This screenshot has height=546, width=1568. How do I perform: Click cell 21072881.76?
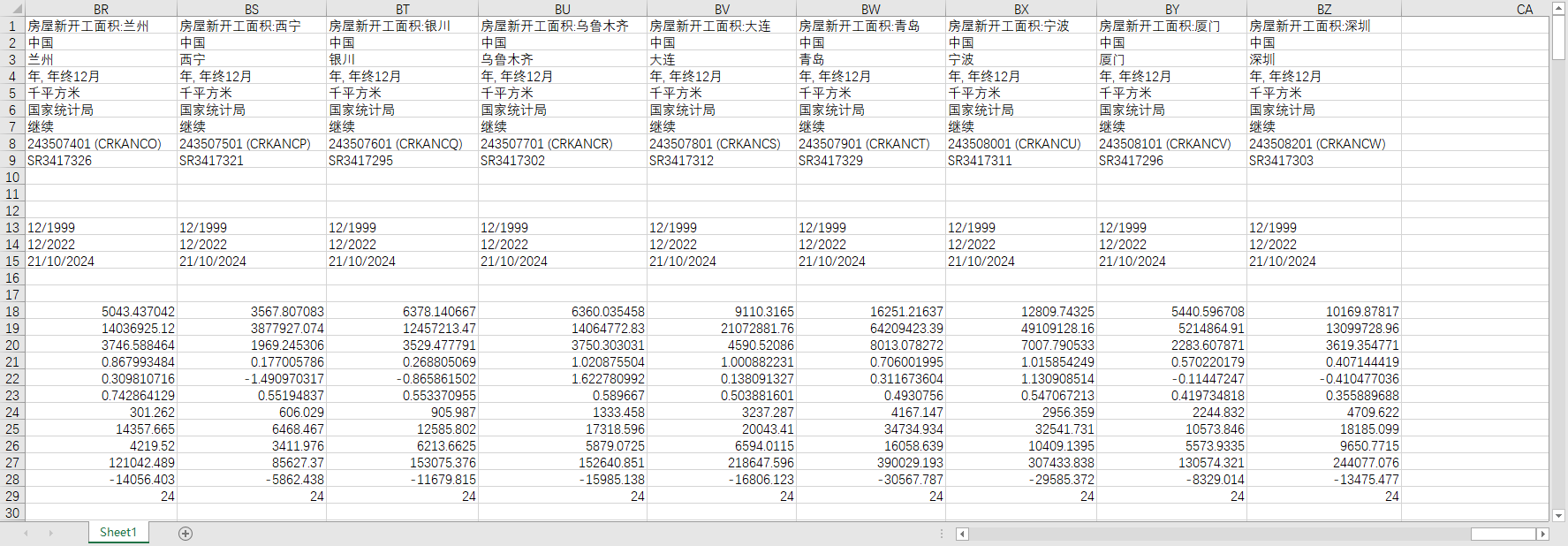tap(722, 328)
